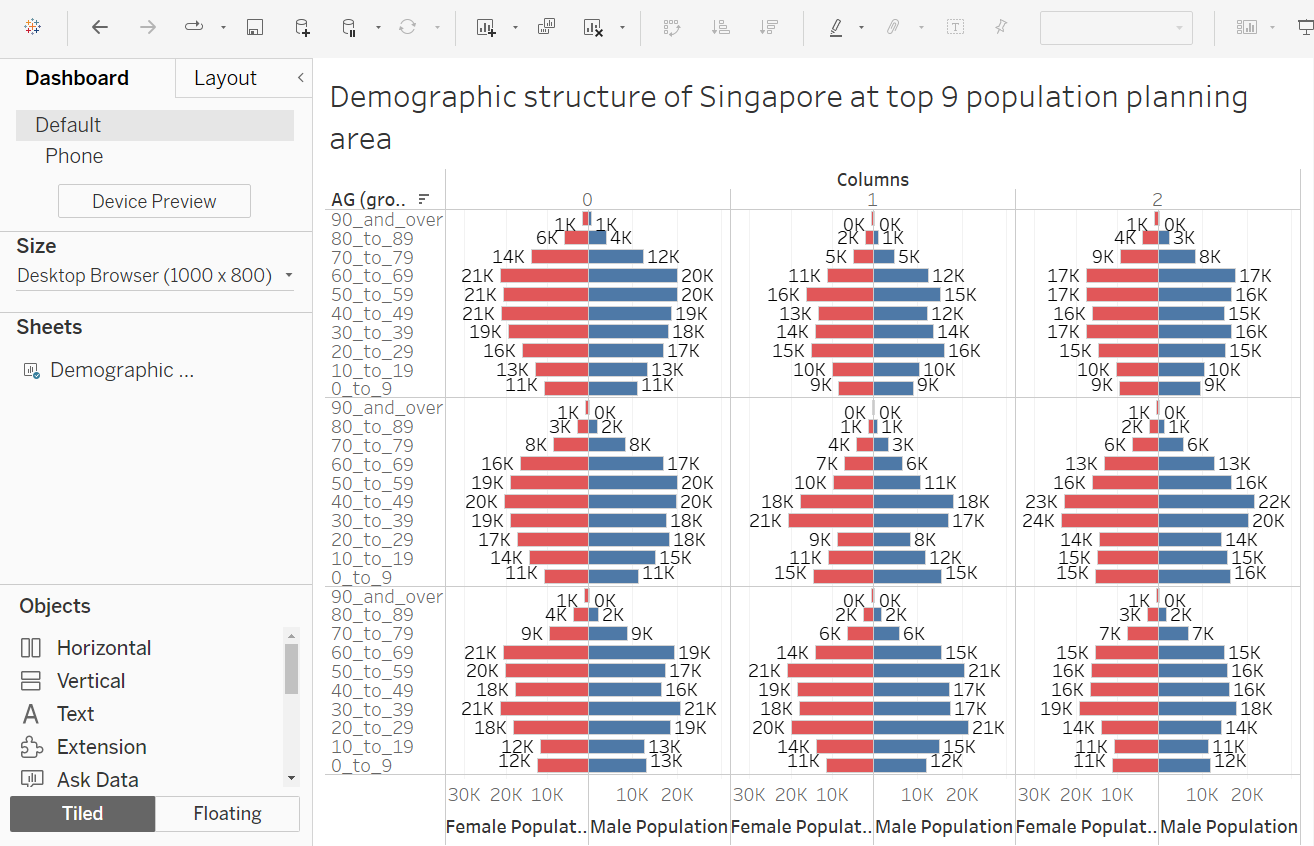Open the New Worksheet dropdown arrow

pyautogui.click(x=515, y=27)
